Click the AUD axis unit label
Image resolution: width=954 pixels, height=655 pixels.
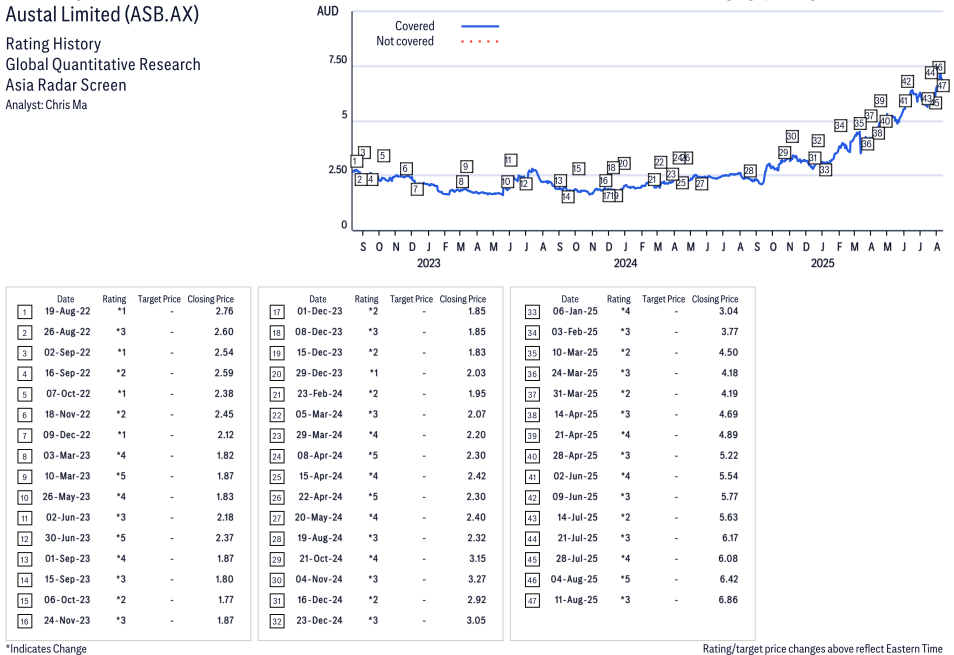click(327, 11)
